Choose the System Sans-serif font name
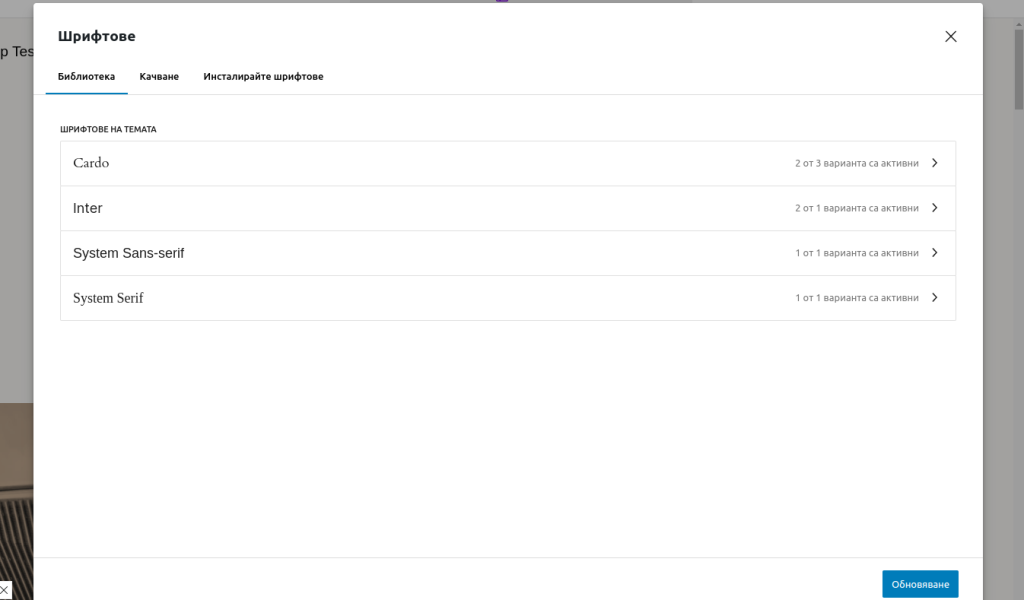1024x600 pixels. coord(128,253)
